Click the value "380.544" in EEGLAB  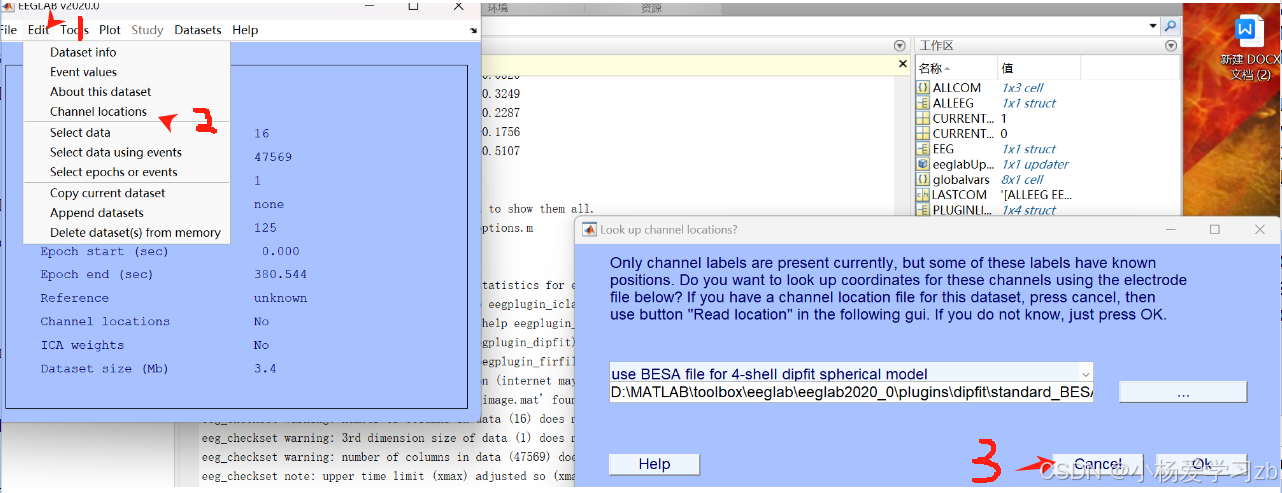coord(281,275)
